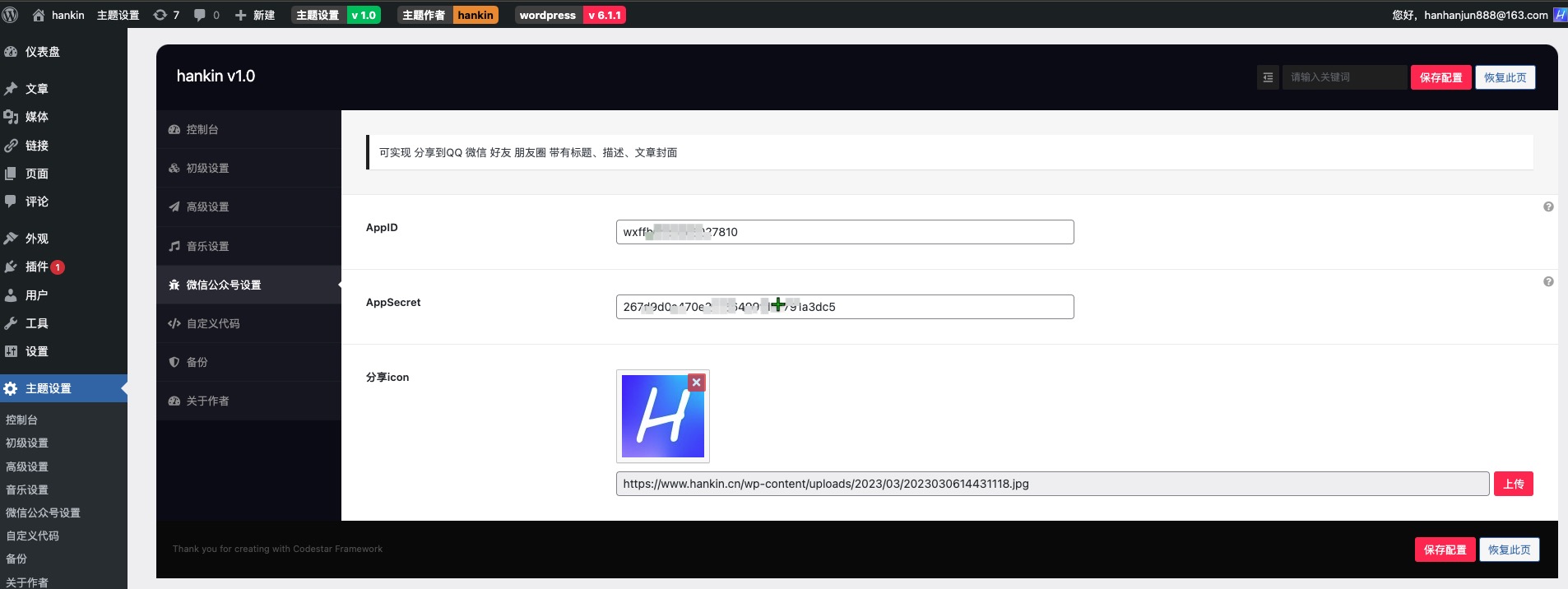The height and width of the screenshot is (589, 1568).
Task: Open 仪表盘 dashboard in sidebar
Action: click(x=63, y=52)
